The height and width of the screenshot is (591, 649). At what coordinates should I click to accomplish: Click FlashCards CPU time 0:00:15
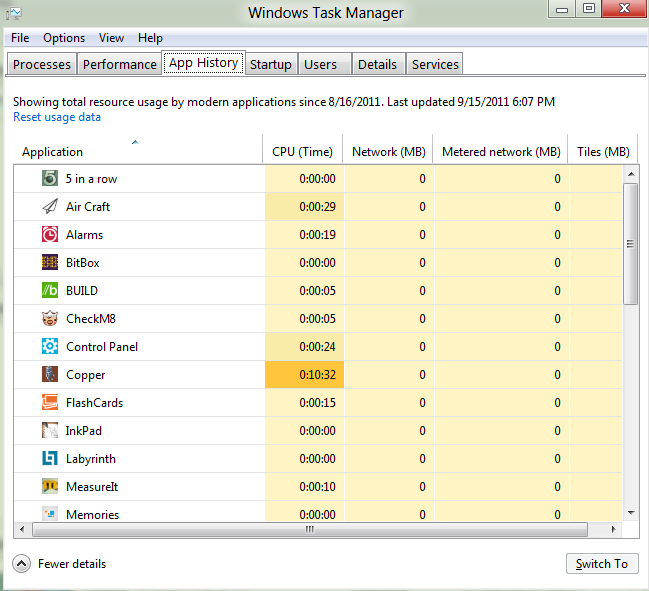[304, 403]
